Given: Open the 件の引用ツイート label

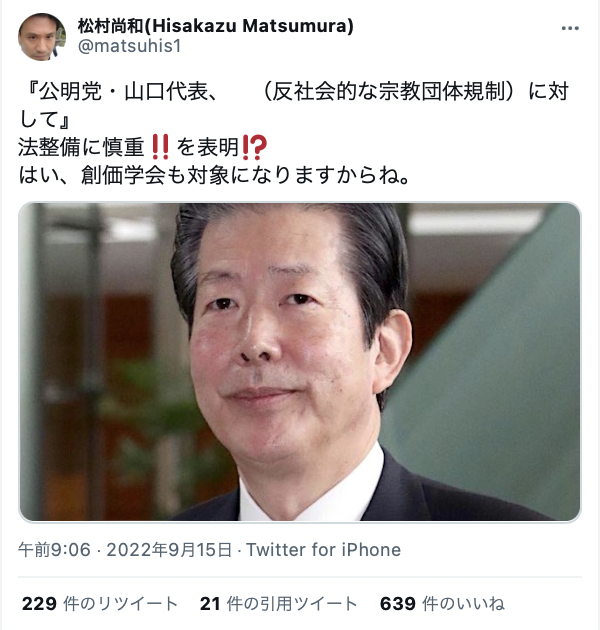Looking at the screenshot, I should [292, 603].
